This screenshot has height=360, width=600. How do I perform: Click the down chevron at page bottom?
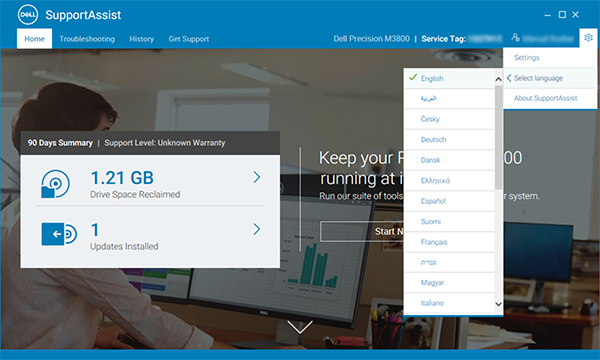coord(300,327)
